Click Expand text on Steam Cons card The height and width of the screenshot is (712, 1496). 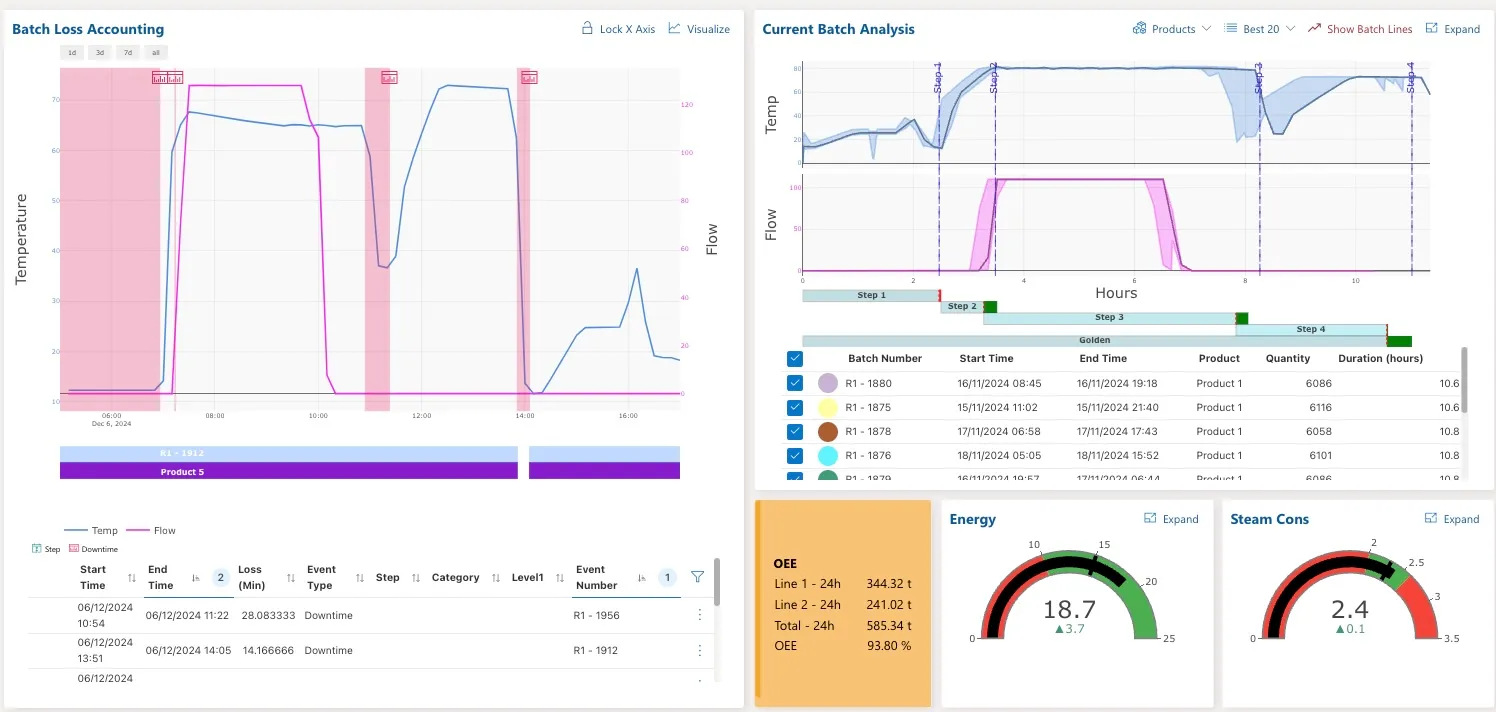(x=1461, y=519)
